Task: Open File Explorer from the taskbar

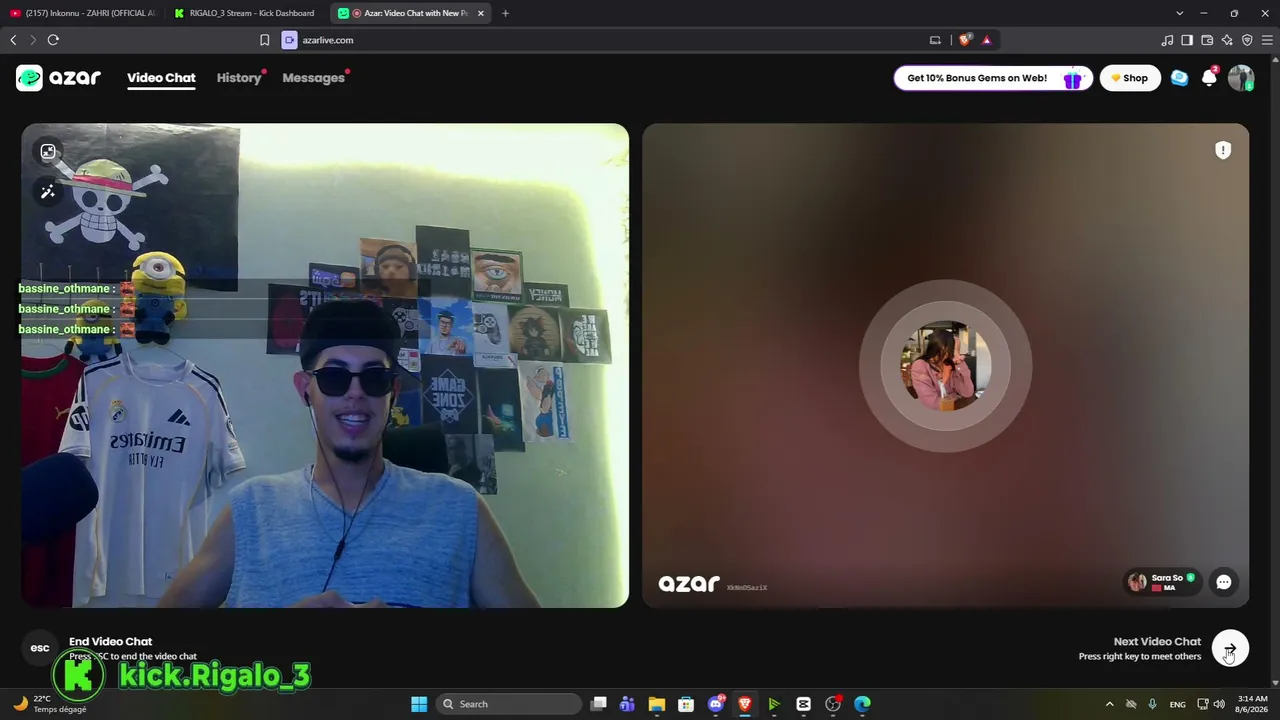Action: [656, 704]
